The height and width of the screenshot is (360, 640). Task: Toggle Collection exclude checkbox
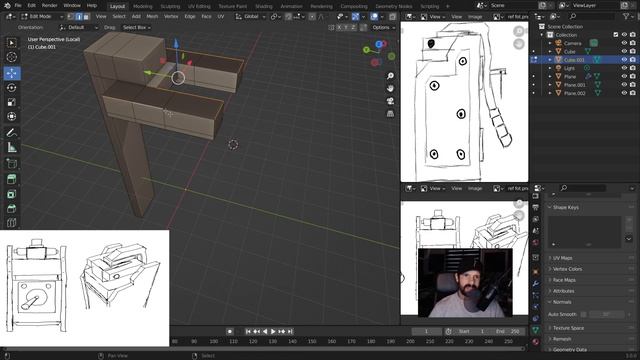click(x=616, y=35)
